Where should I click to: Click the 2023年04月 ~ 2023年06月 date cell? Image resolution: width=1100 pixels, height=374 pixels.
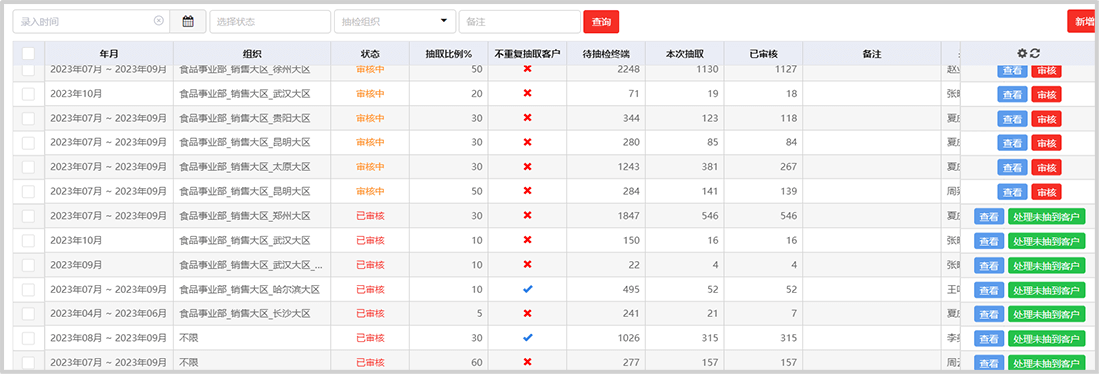[x=109, y=314]
